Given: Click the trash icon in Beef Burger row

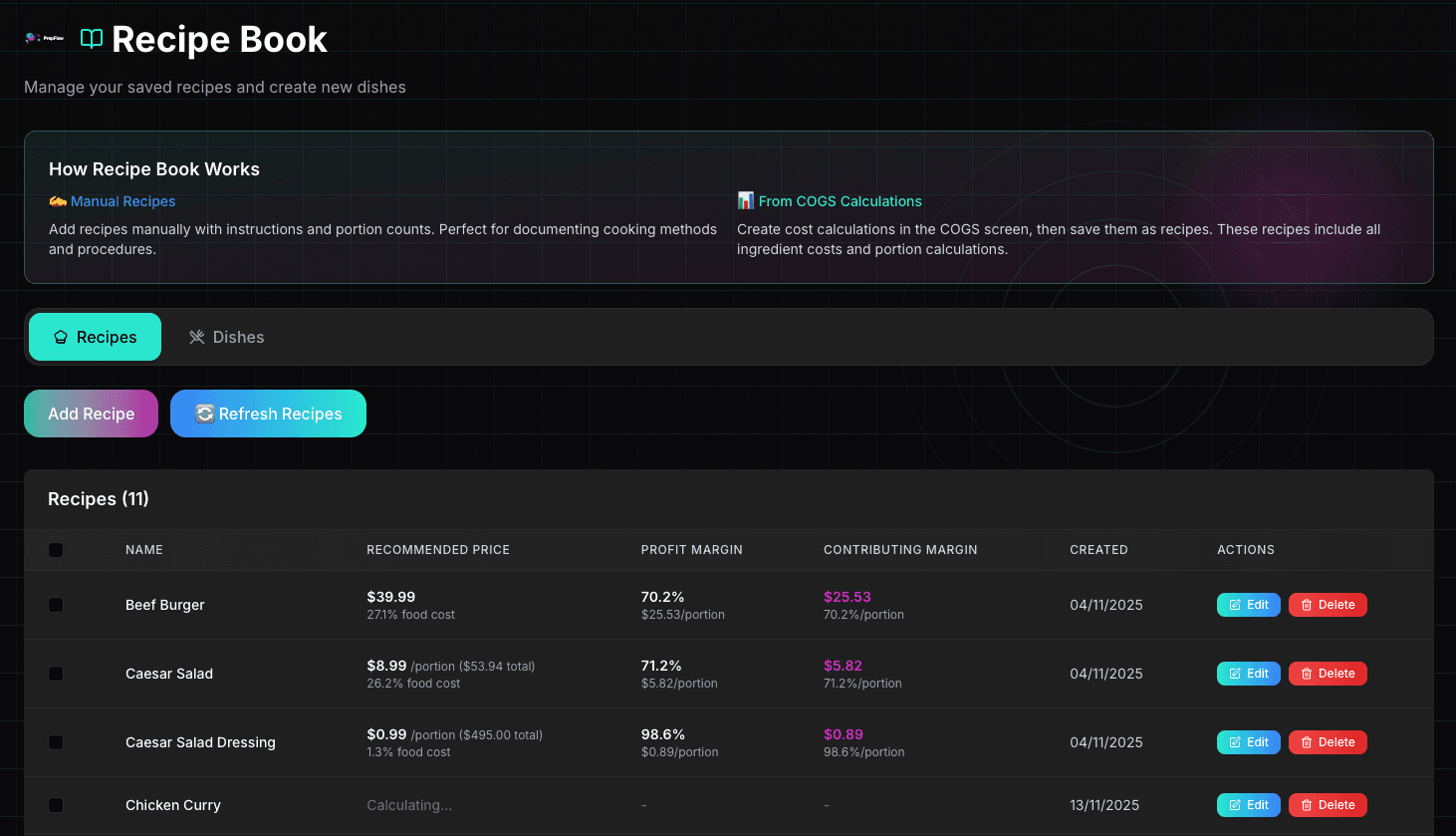Looking at the screenshot, I should coord(1307,605).
